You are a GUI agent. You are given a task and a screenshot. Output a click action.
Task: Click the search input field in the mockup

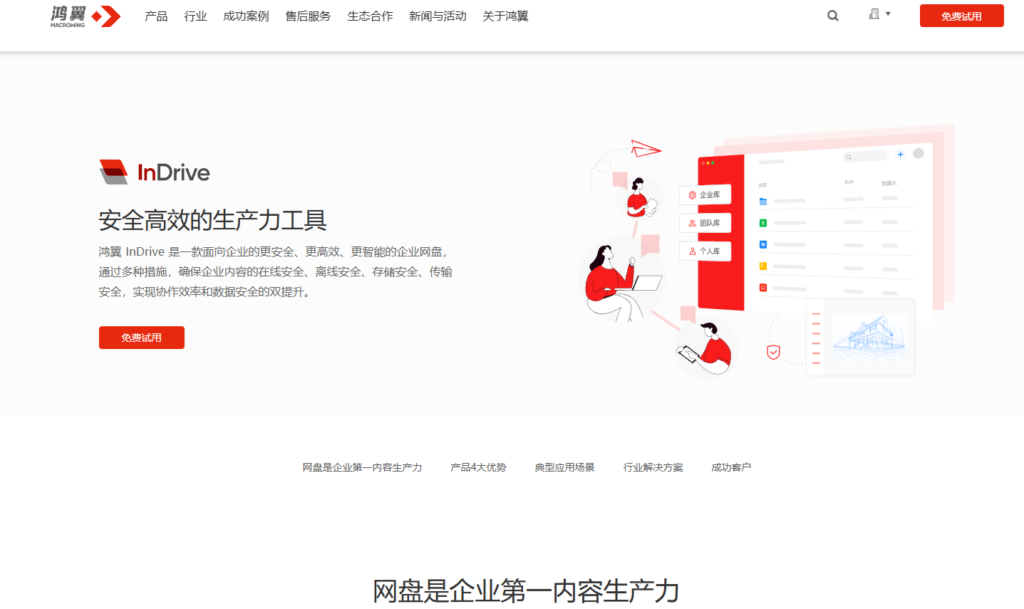click(865, 157)
